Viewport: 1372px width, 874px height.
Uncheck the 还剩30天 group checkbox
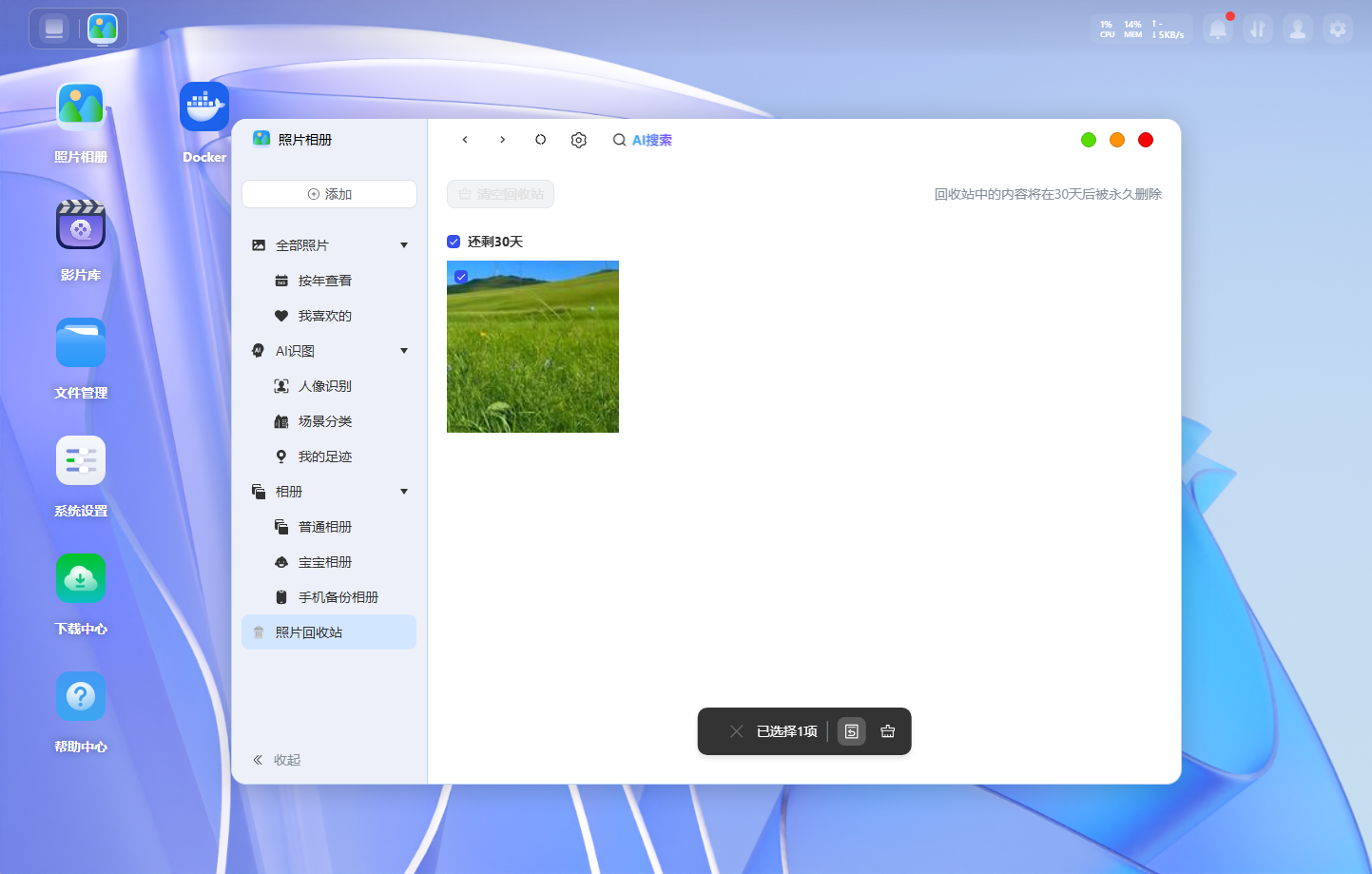[x=454, y=242]
